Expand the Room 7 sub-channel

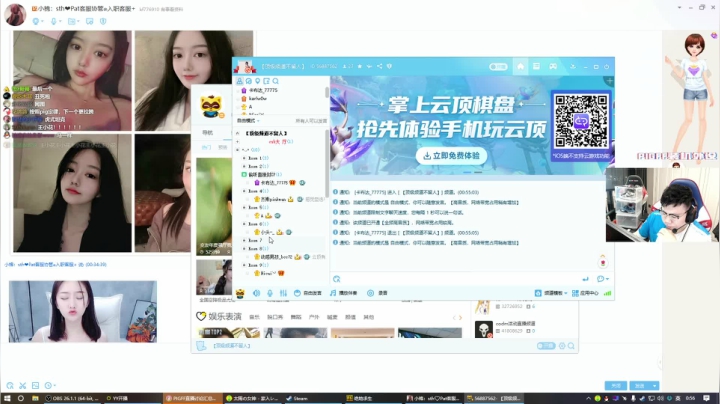click(244, 240)
